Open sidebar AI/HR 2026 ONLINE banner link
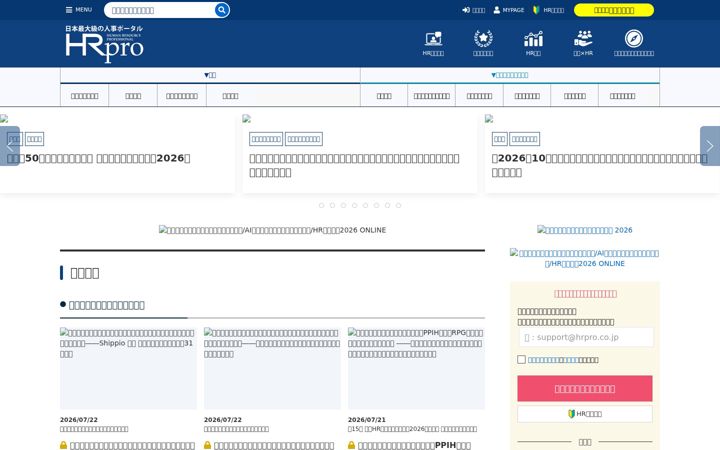720x450 pixels. (585, 258)
